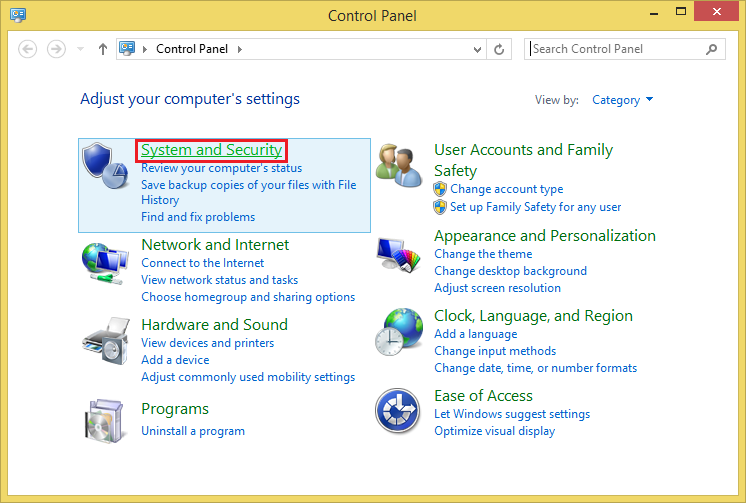Click Add a language
746x503 pixels.
475,334
